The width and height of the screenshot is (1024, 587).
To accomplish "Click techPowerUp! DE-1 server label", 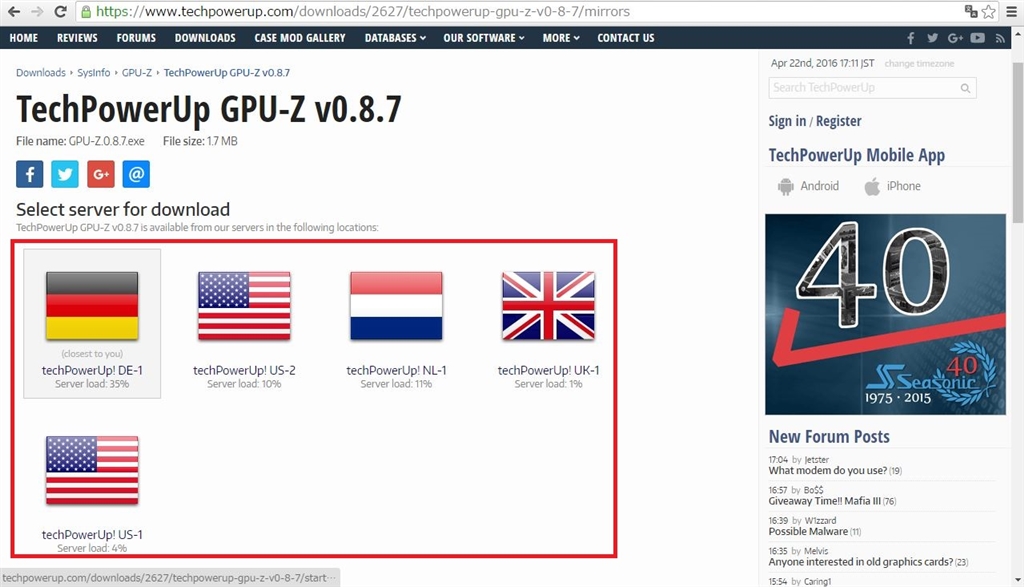I will tap(92, 370).
